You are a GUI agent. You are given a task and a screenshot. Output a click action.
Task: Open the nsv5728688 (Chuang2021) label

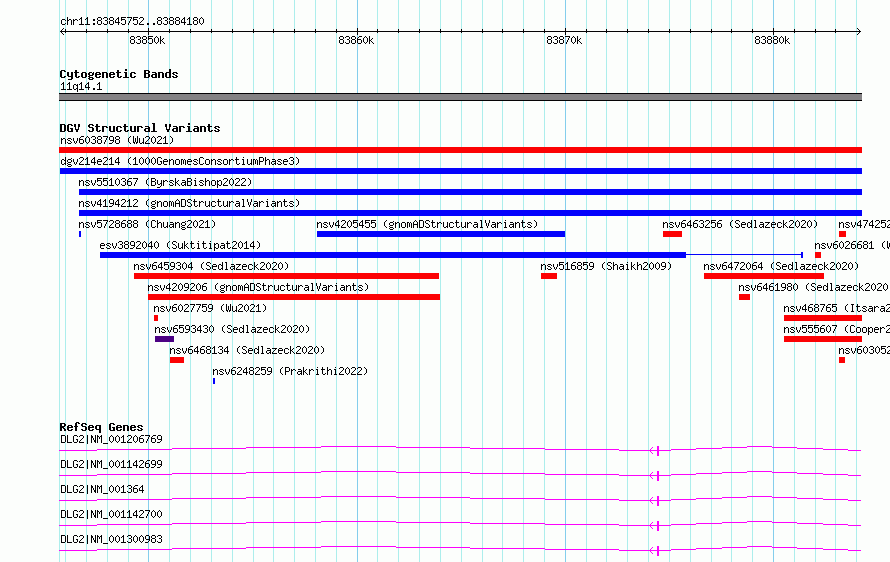point(147,224)
